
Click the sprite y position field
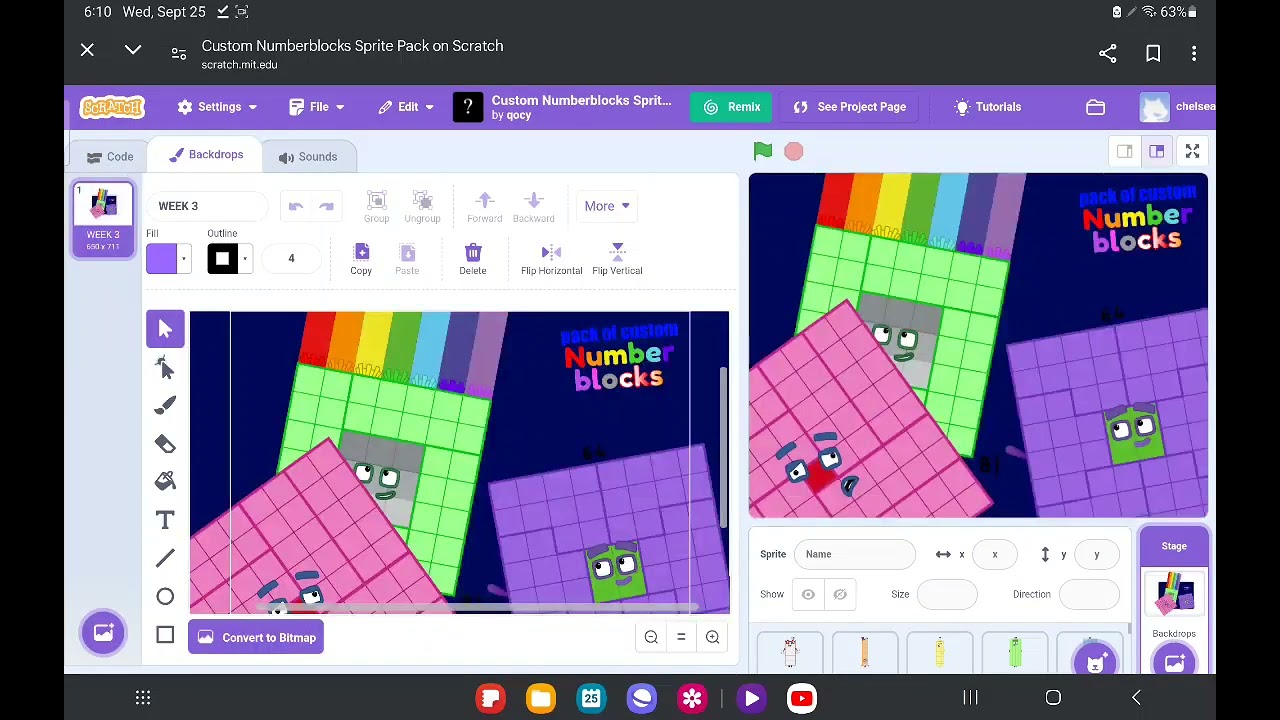1096,554
